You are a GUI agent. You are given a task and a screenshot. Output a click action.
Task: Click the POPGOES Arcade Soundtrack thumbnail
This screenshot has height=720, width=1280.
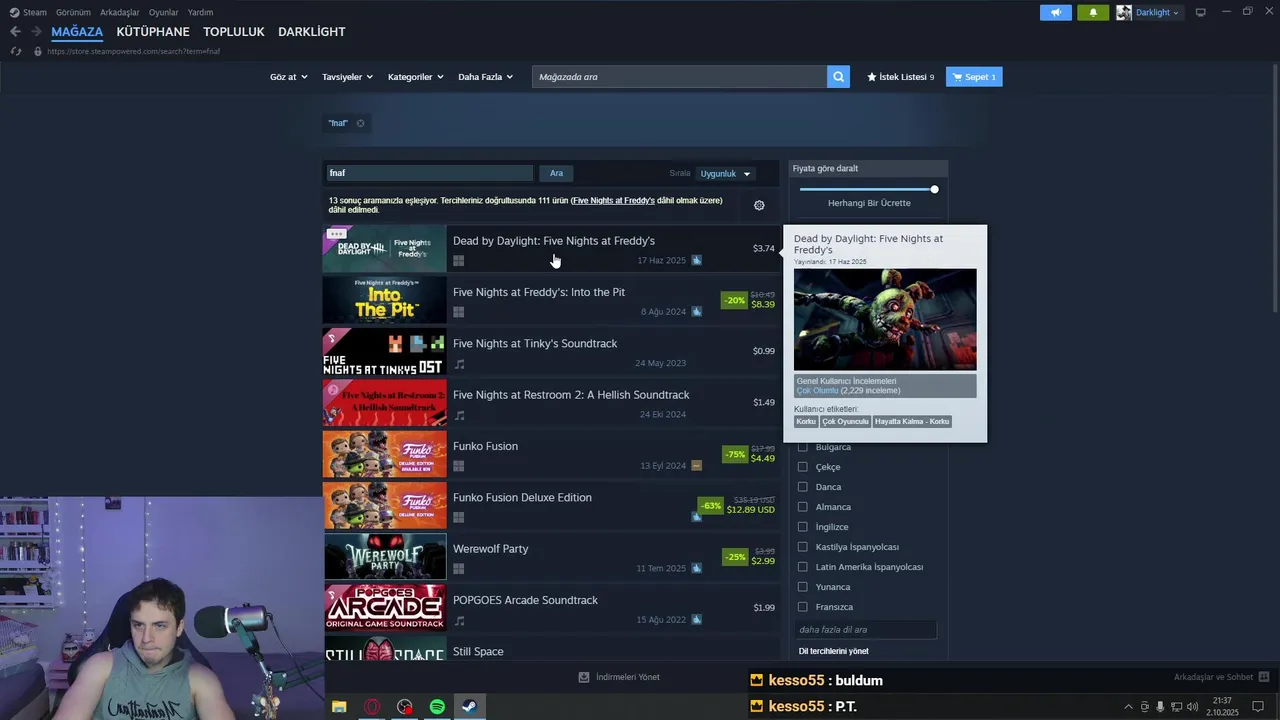385,608
